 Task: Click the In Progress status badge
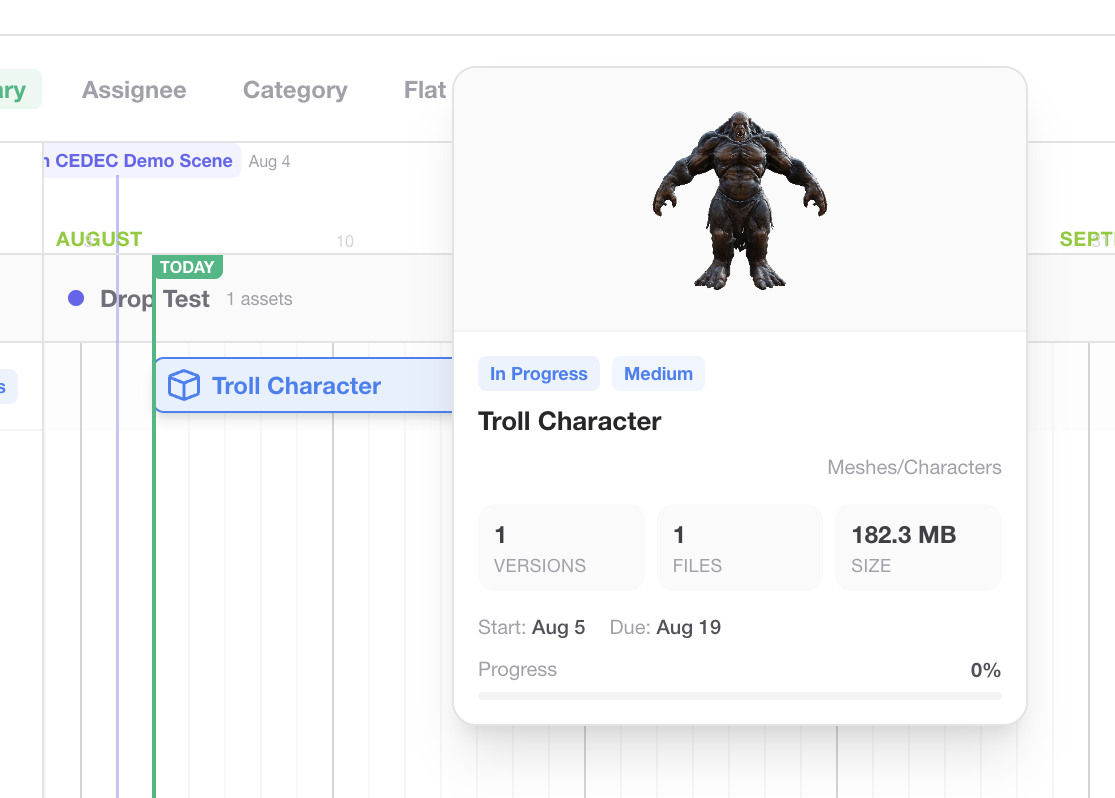click(539, 373)
